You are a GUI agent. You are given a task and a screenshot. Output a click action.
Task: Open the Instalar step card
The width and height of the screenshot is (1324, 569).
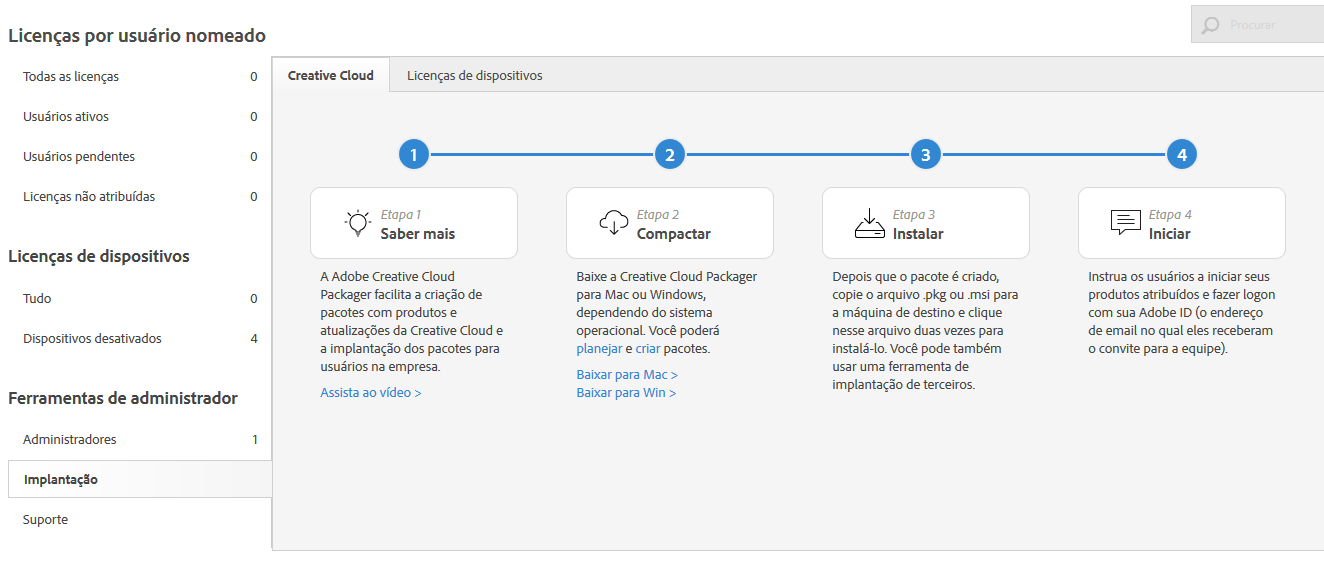[x=926, y=223]
